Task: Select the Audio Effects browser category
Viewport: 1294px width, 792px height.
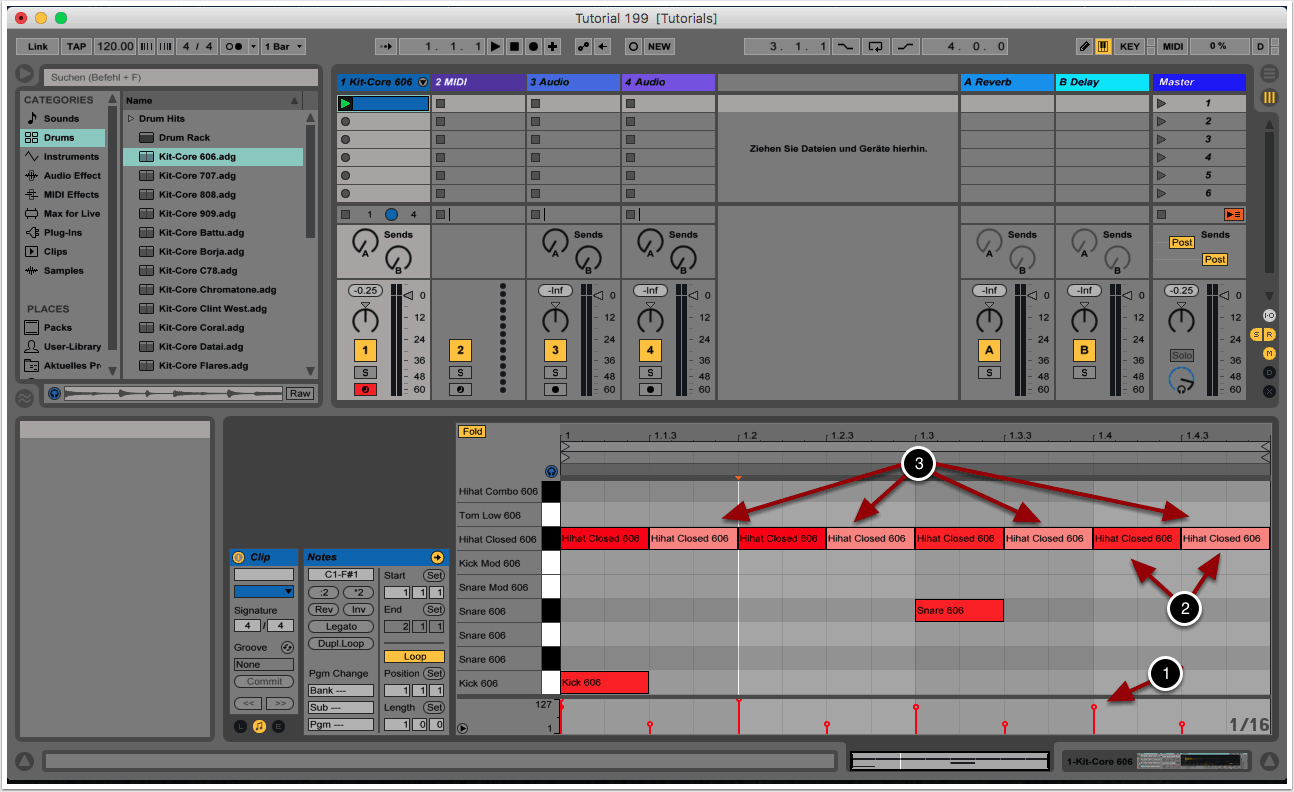Action: point(72,176)
